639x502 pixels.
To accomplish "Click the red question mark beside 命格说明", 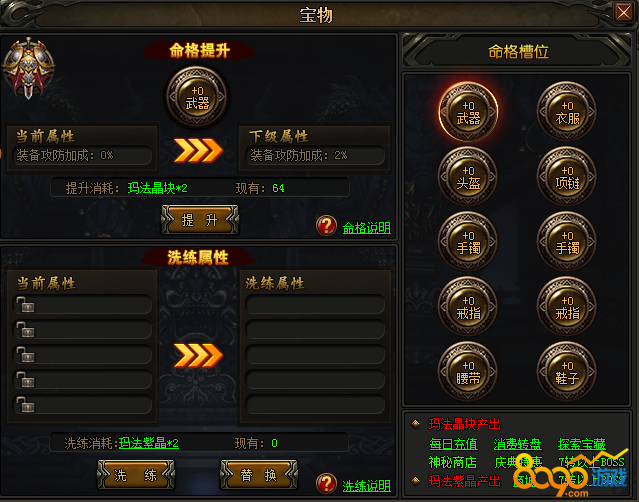I will click(x=326, y=226).
